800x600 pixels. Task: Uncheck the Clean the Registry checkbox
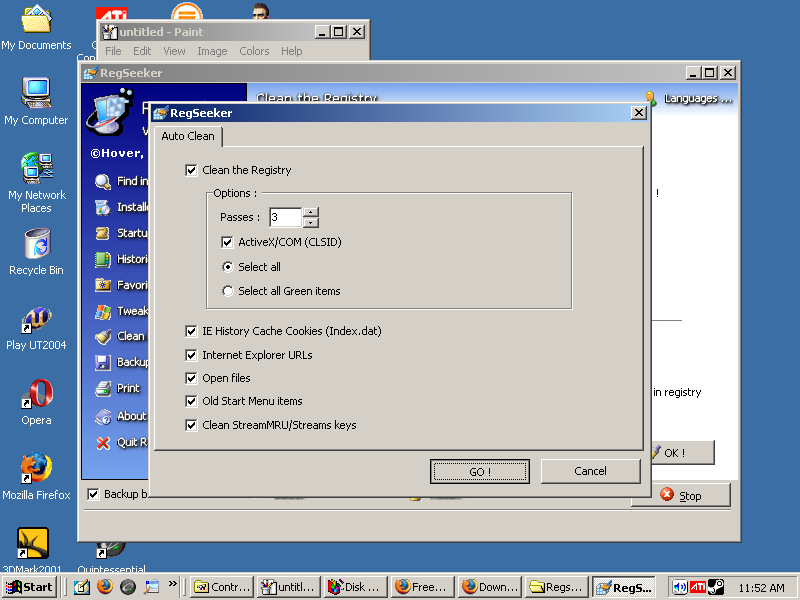click(x=192, y=171)
